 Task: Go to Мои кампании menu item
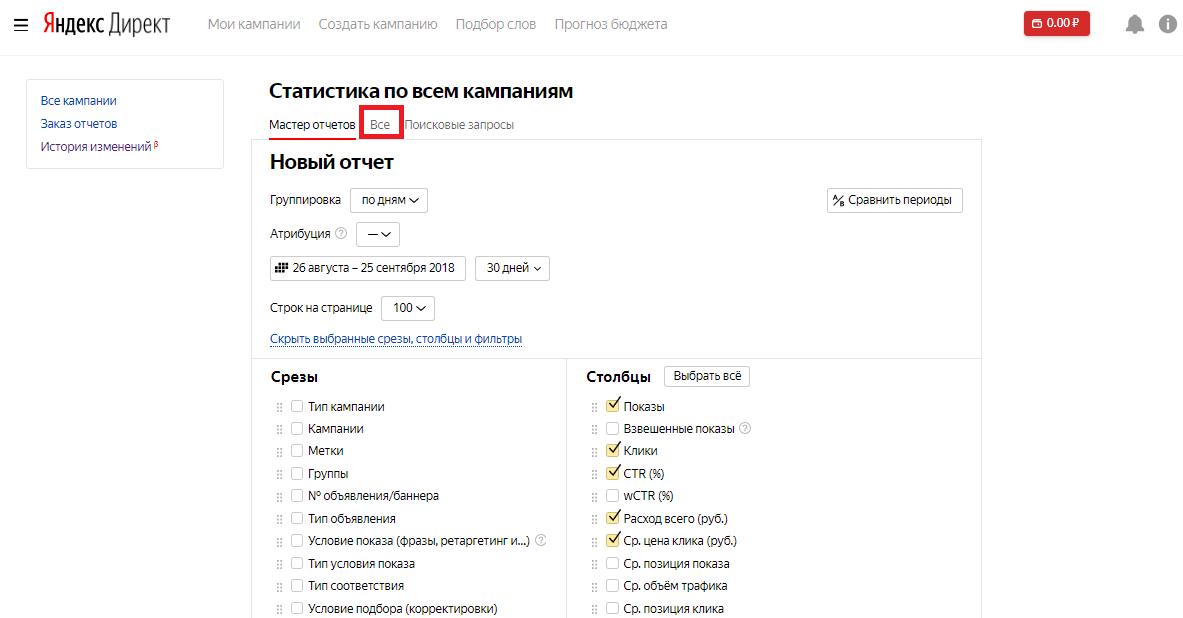point(254,24)
